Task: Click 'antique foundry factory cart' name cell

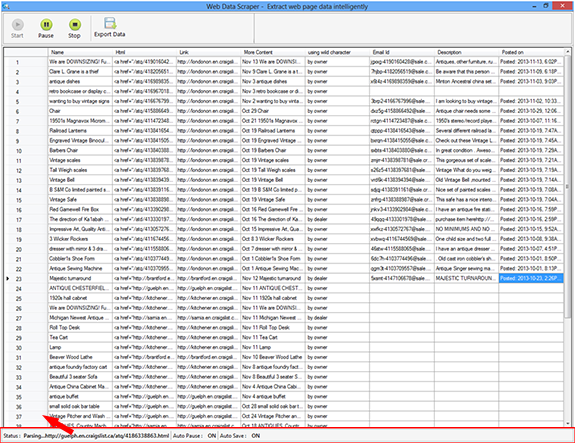Action: 80,367
